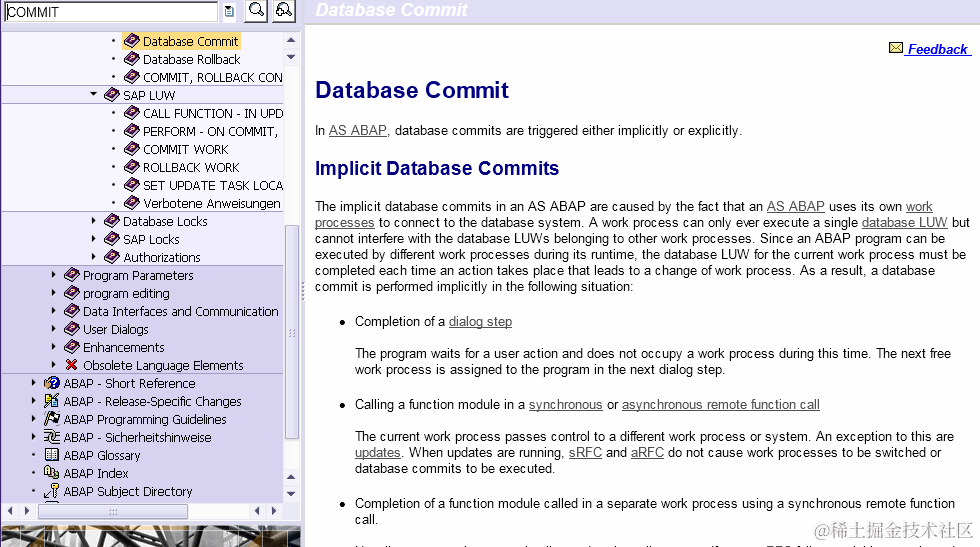
Task: Select ABAP Glossary tree entry
Action: point(102,456)
